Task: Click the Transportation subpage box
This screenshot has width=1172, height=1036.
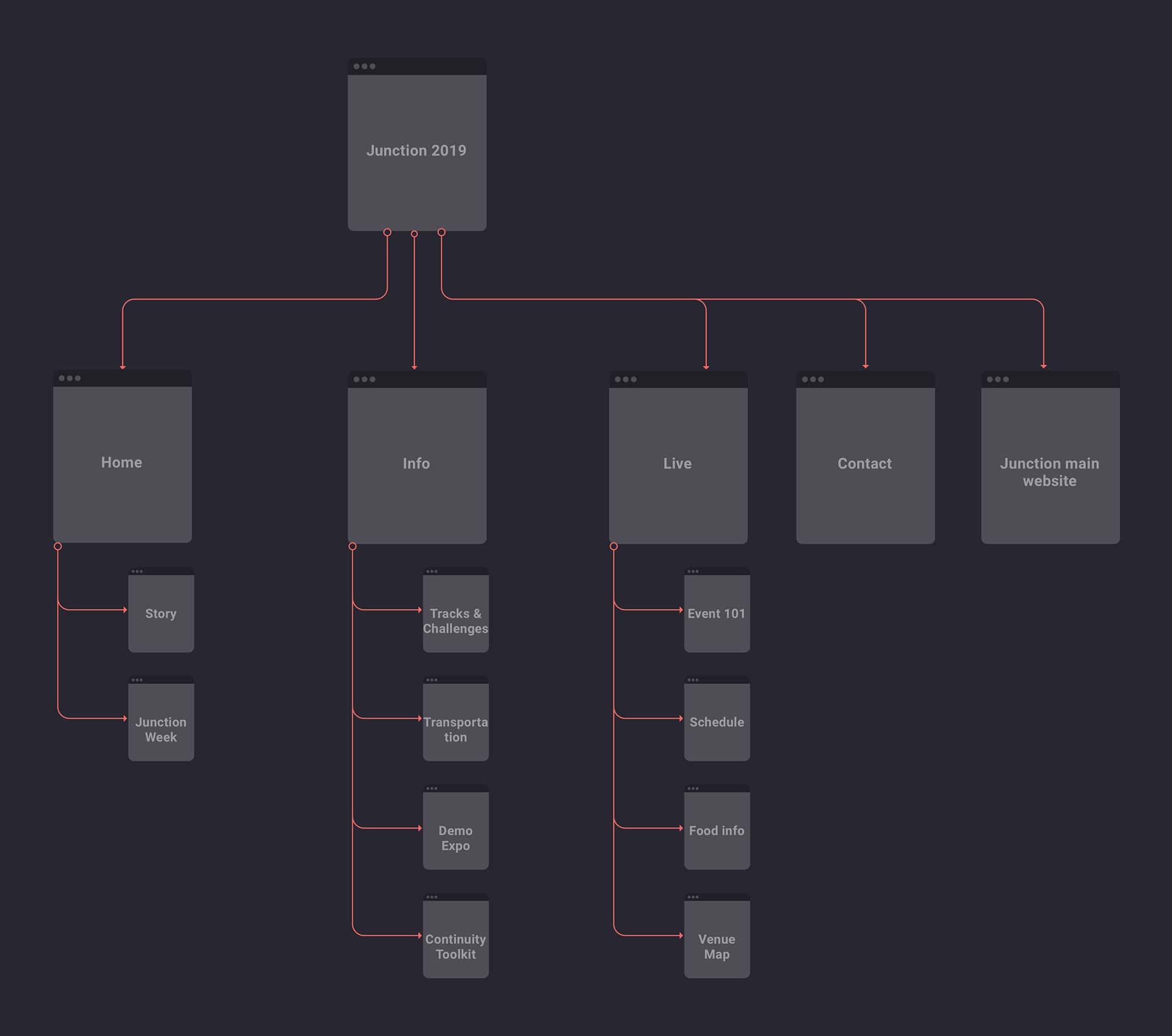Action: (x=455, y=729)
